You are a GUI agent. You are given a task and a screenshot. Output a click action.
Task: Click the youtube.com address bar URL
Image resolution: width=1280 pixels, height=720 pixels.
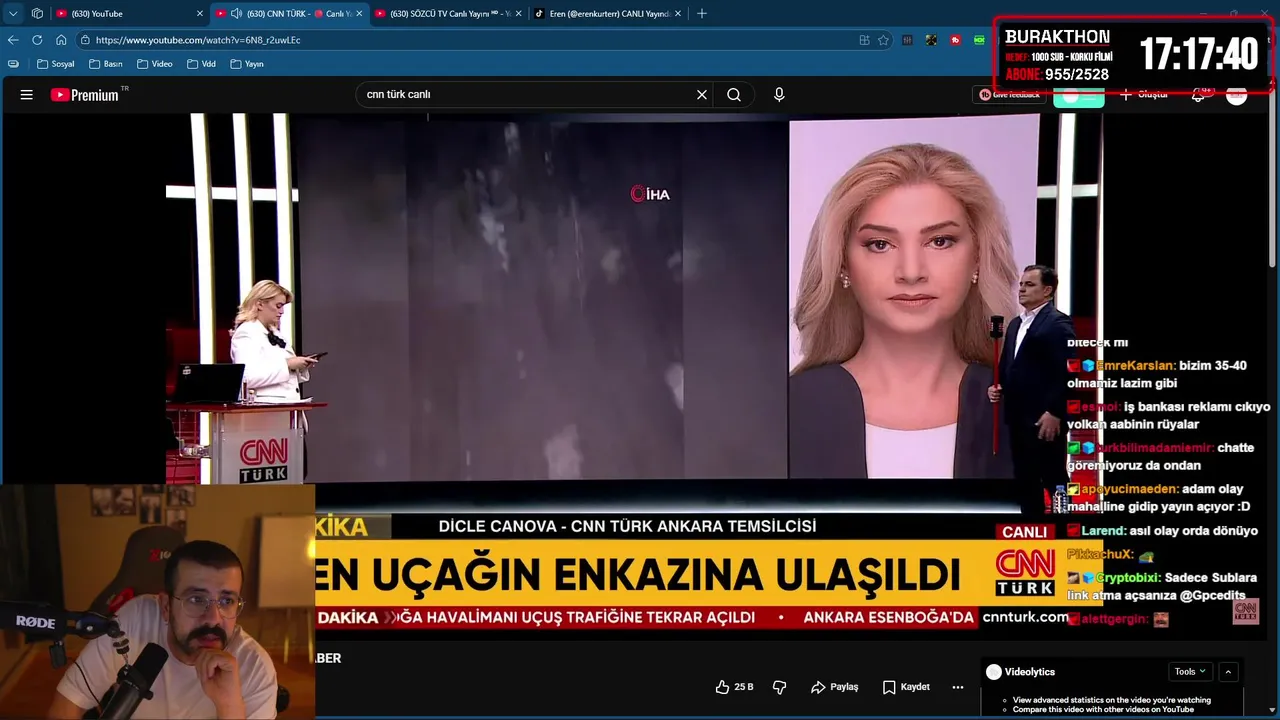[198, 40]
